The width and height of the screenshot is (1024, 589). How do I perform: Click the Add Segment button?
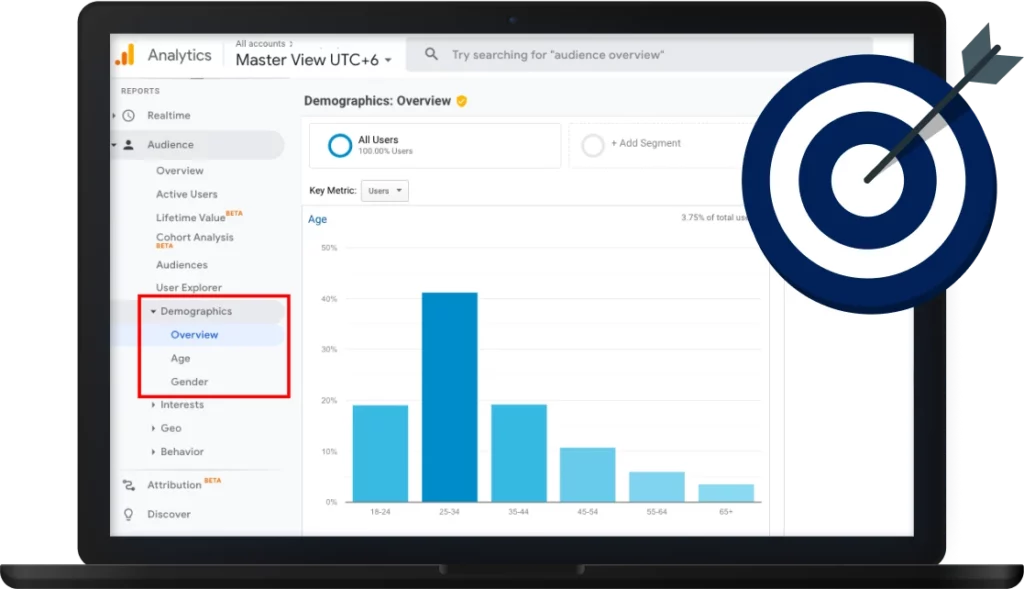645,144
